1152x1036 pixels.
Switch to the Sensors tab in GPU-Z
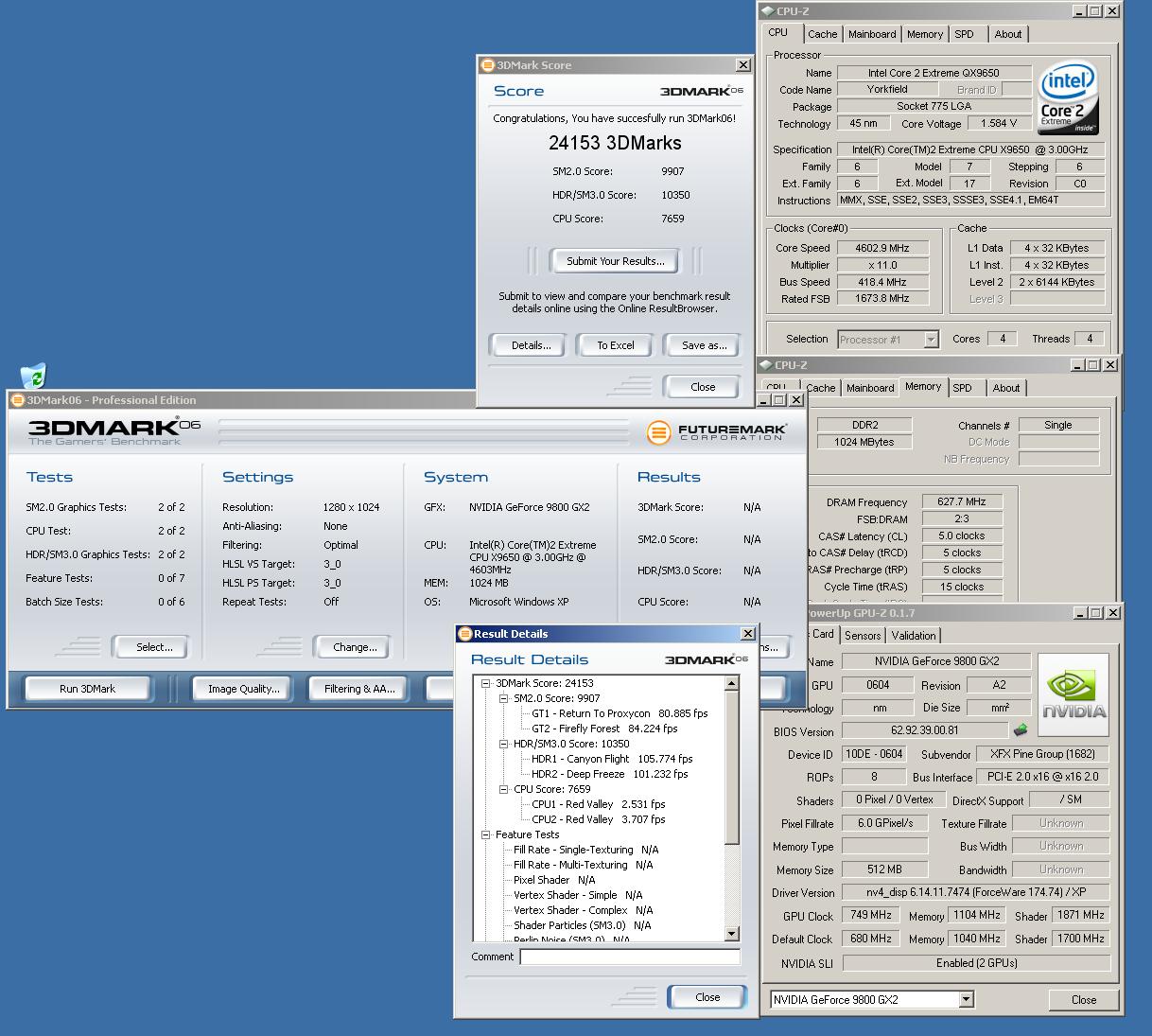[863, 636]
